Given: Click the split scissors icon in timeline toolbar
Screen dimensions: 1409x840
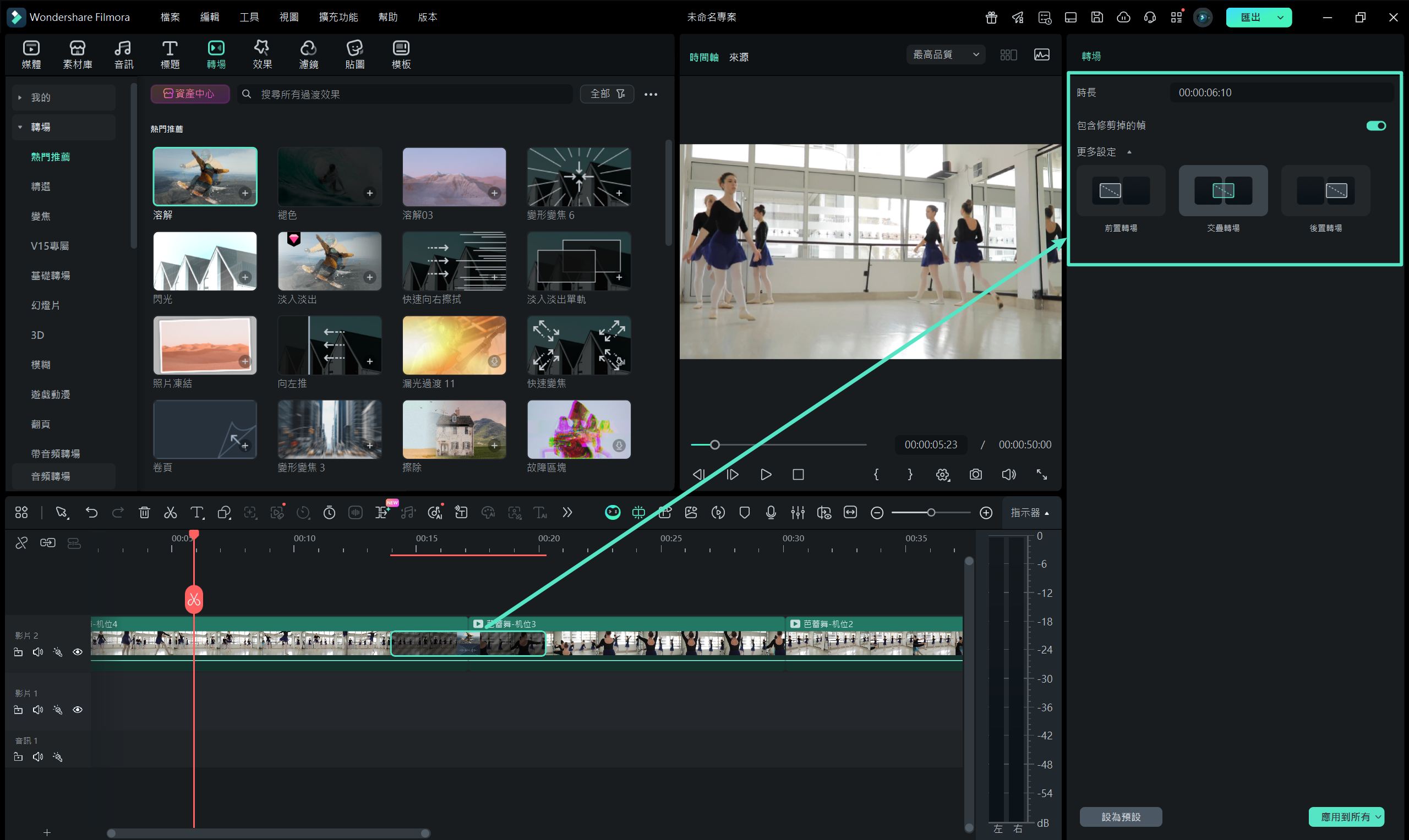Looking at the screenshot, I should coord(171,513).
